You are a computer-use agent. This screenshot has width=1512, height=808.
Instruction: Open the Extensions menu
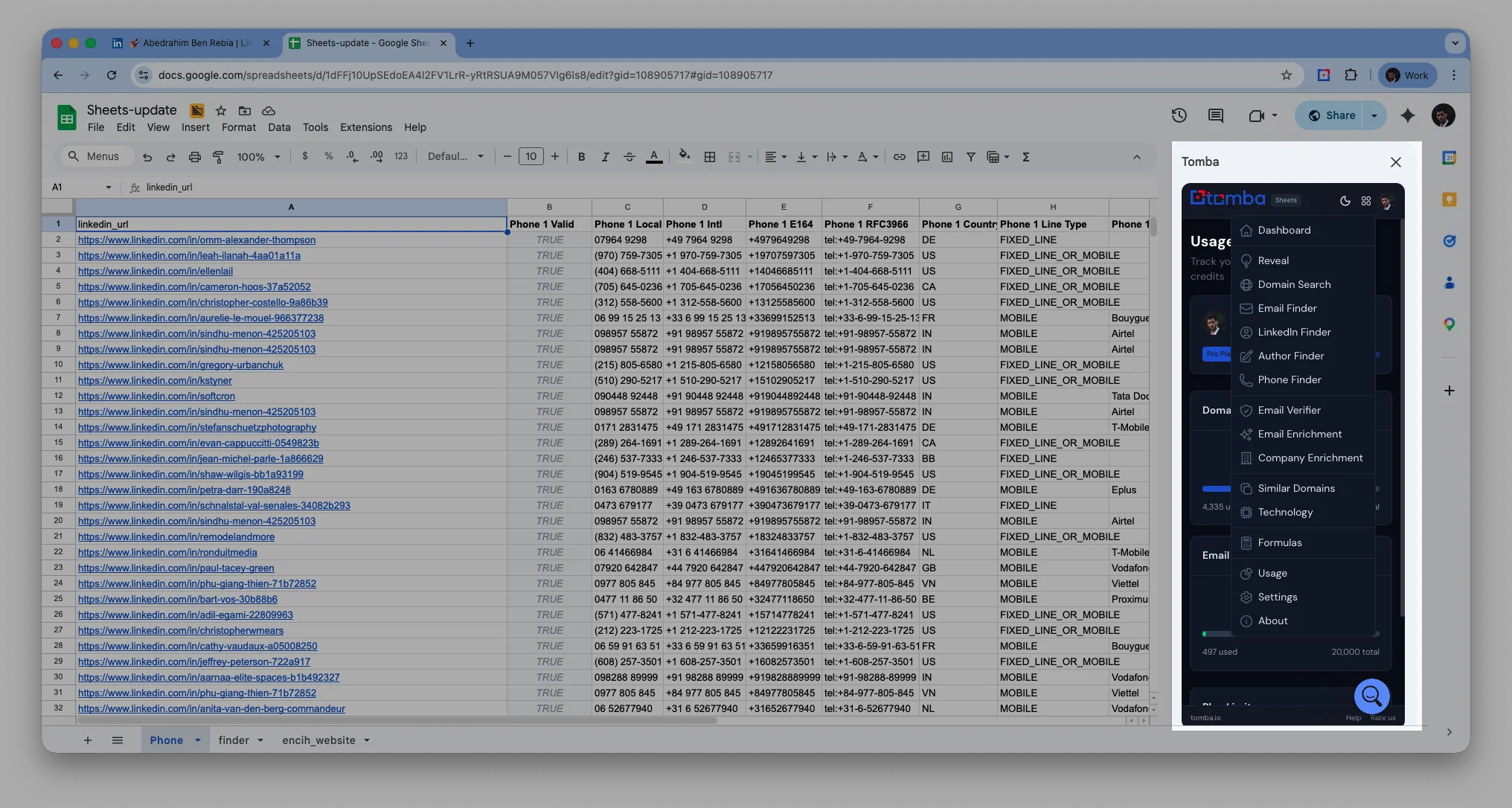(x=366, y=128)
